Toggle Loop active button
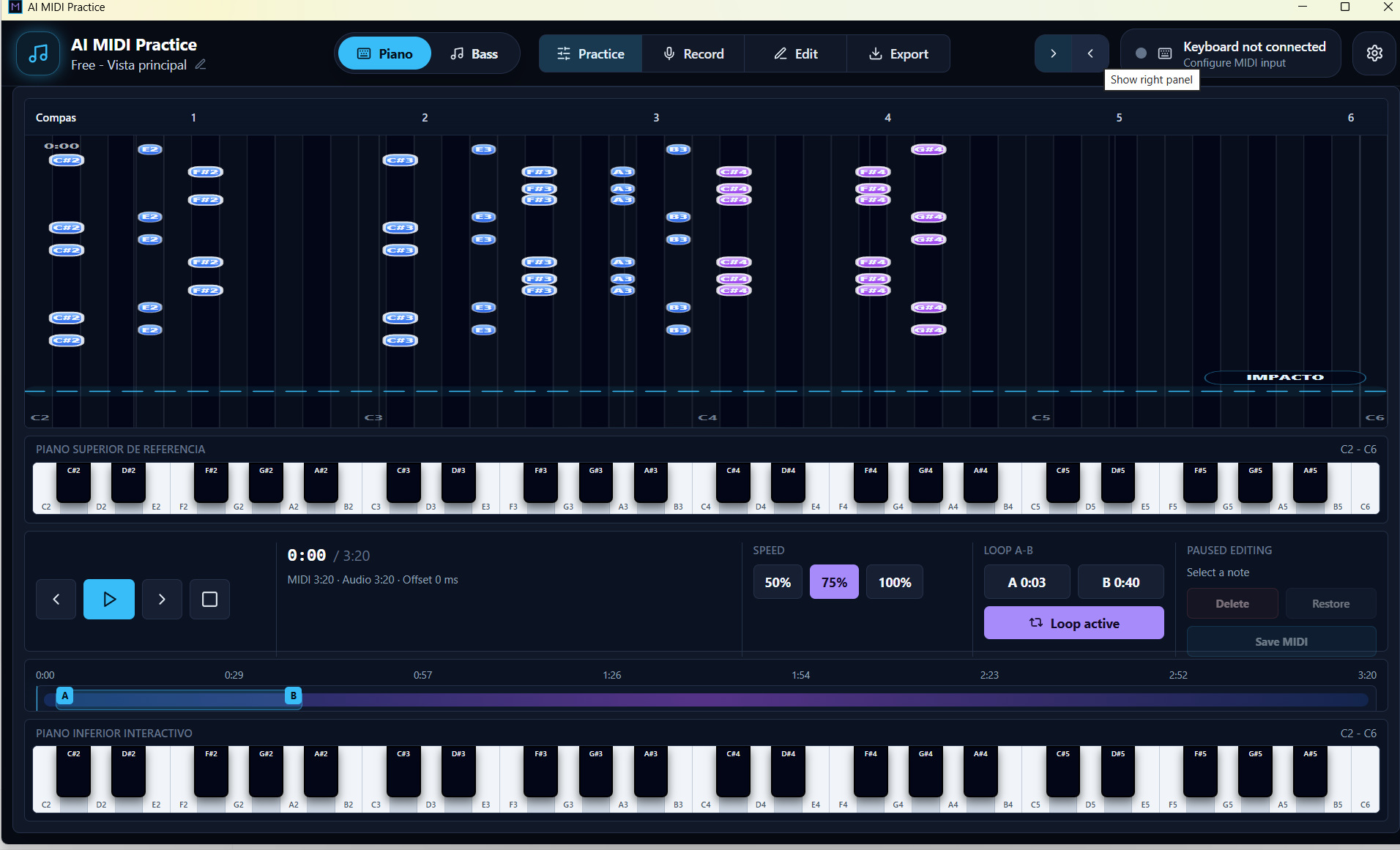Screen dimensions: 1400x850 (x=1073, y=623)
